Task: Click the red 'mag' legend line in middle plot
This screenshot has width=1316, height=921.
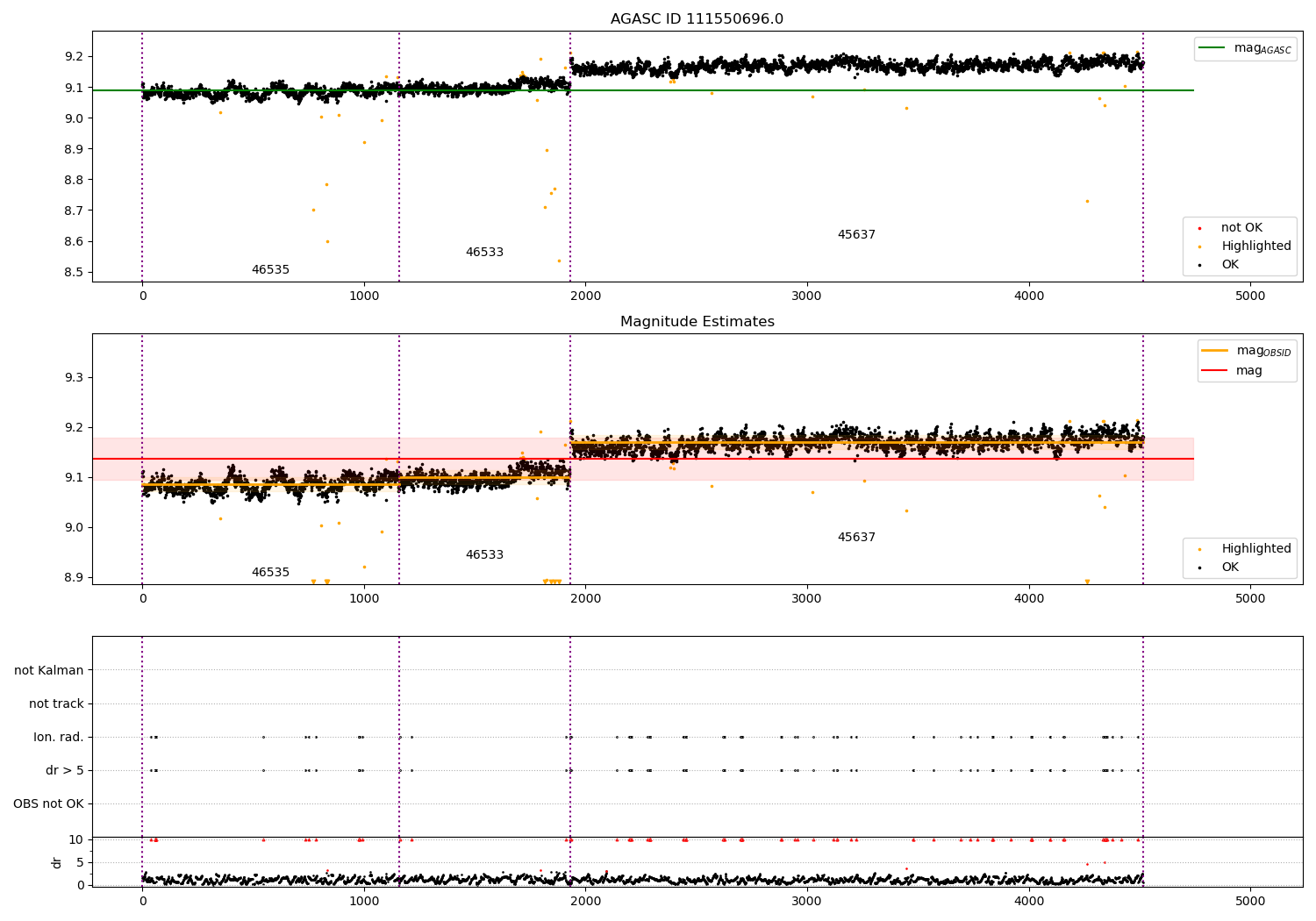Action: 1215,370
